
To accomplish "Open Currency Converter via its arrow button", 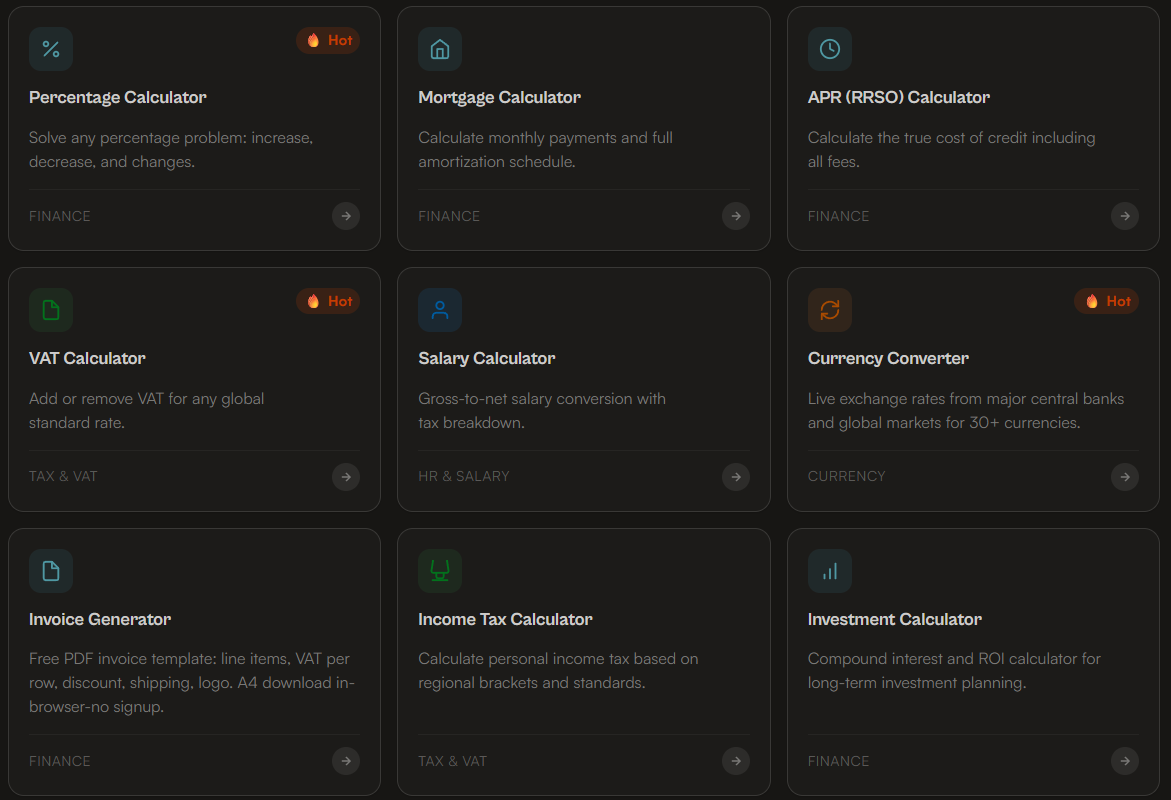I will (x=1125, y=477).
